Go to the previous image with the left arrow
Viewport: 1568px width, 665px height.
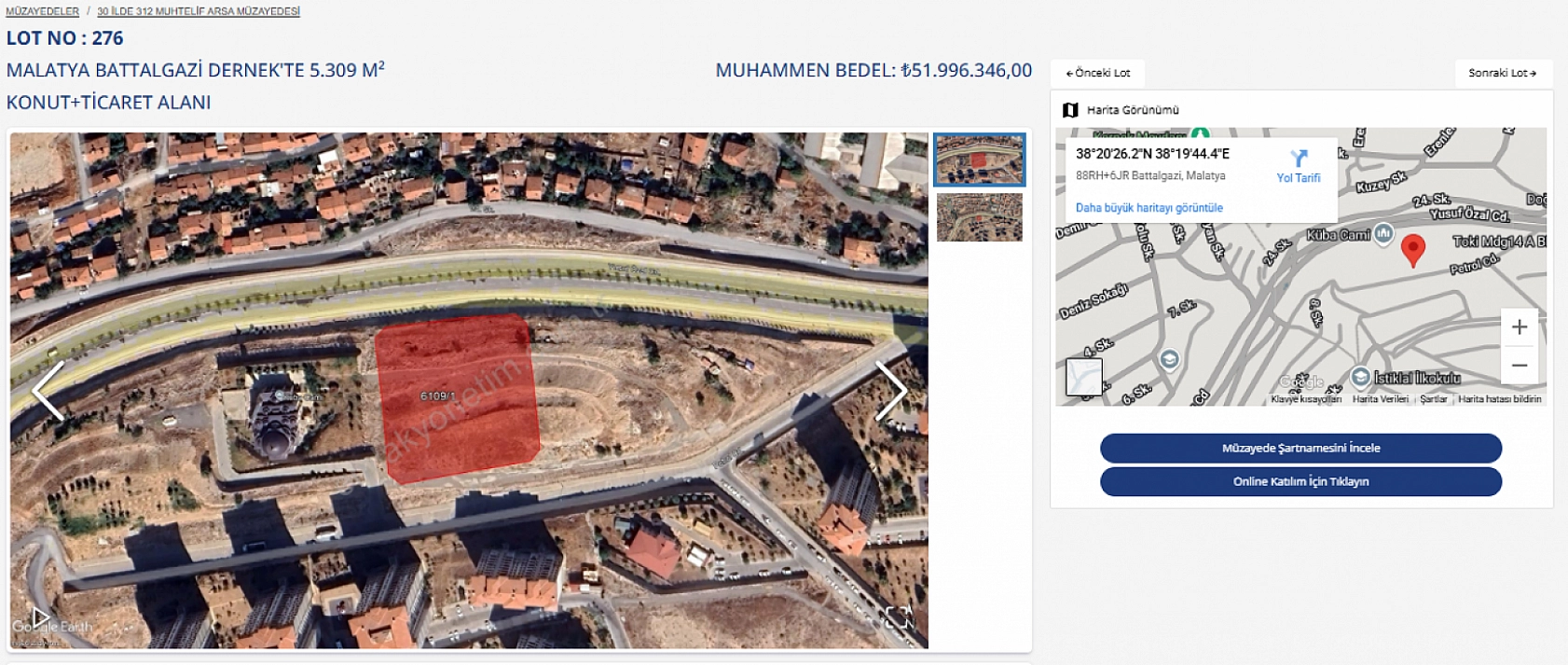(48, 391)
